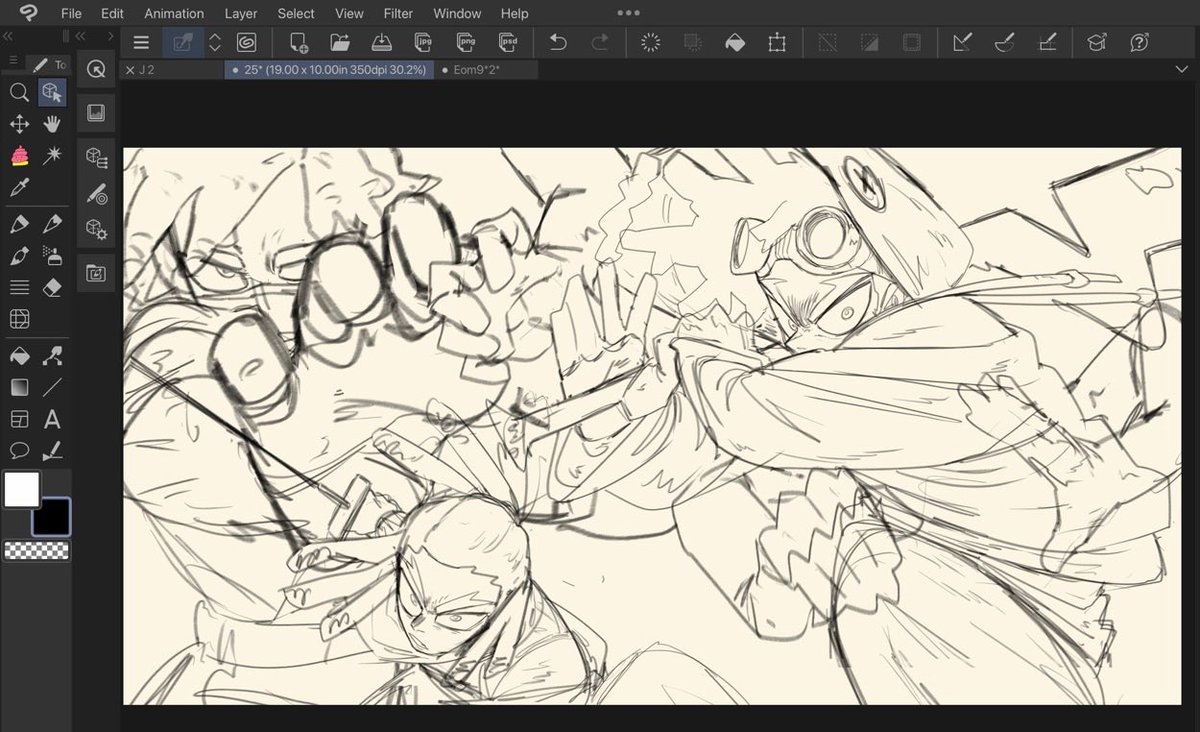Select the white main color swatch
This screenshot has height=732, width=1200.
pyautogui.click(x=22, y=489)
